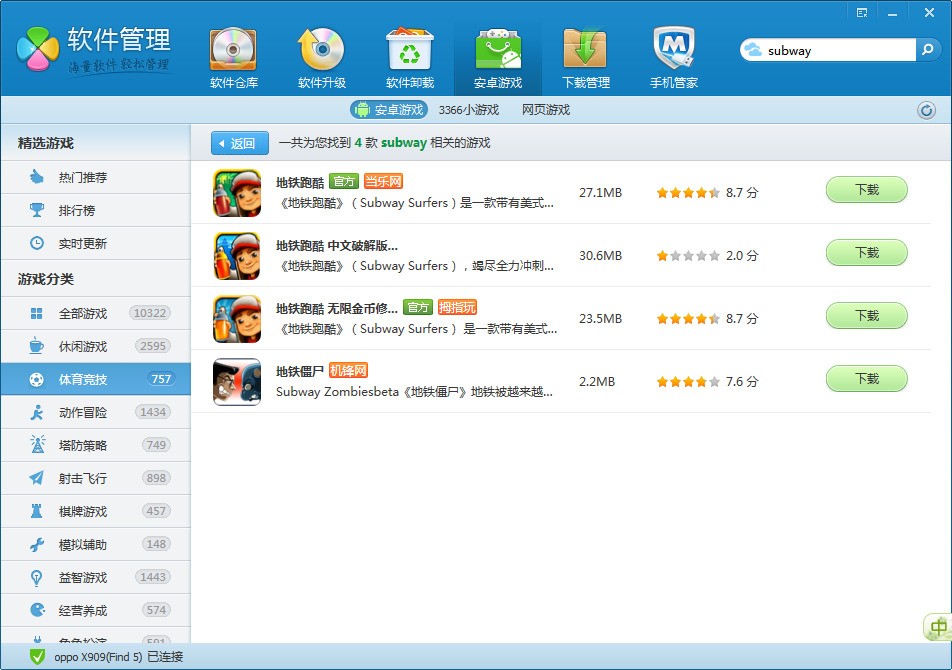Image resolution: width=952 pixels, height=670 pixels.
Task: Click the 2.0 分 star rating
Action: 707,255
